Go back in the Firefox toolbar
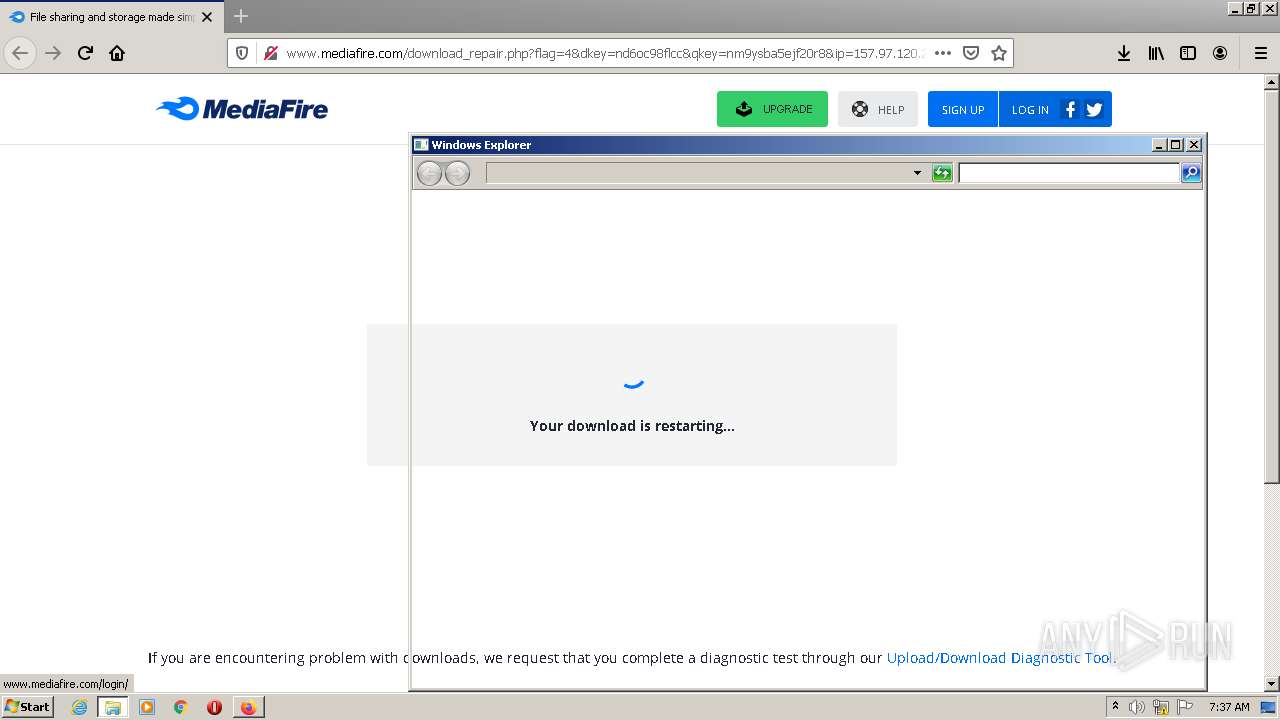Image resolution: width=1280 pixels, height=720 pixels. click(x=20, y=53)
